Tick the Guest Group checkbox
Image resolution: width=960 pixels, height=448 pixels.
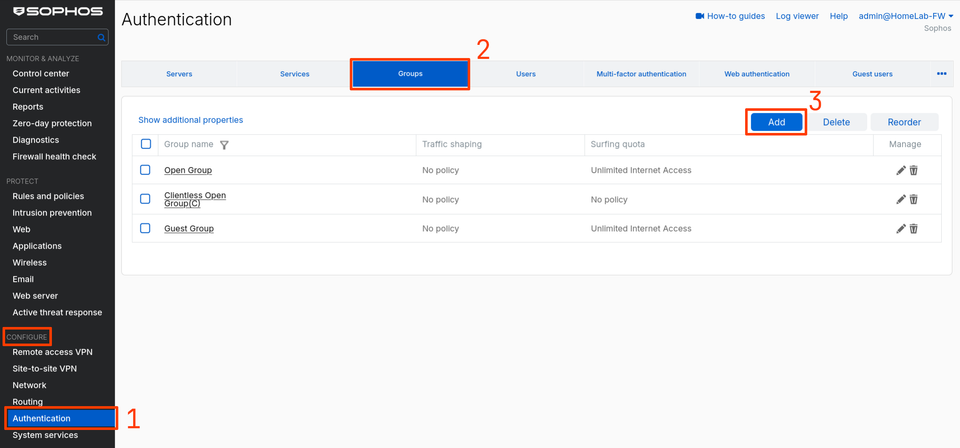(x=145, y=228)
